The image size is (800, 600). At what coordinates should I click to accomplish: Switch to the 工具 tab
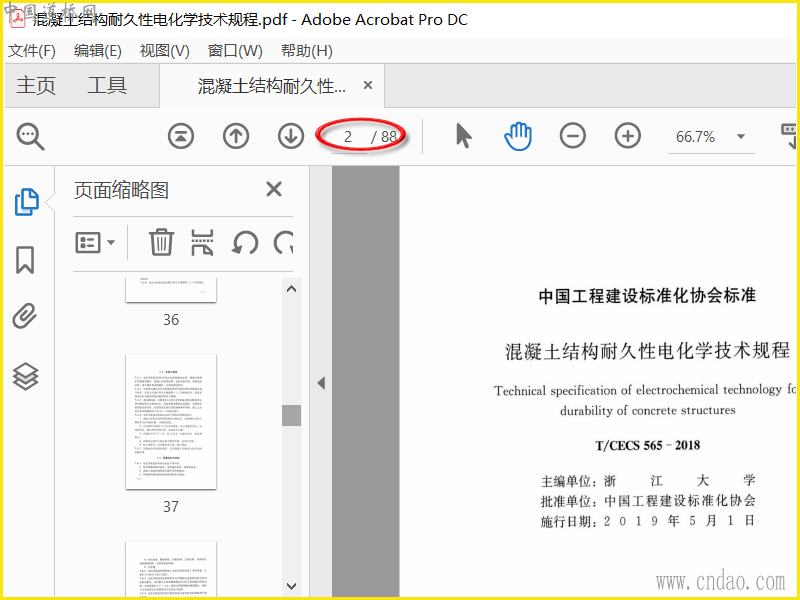pos(107,85)
